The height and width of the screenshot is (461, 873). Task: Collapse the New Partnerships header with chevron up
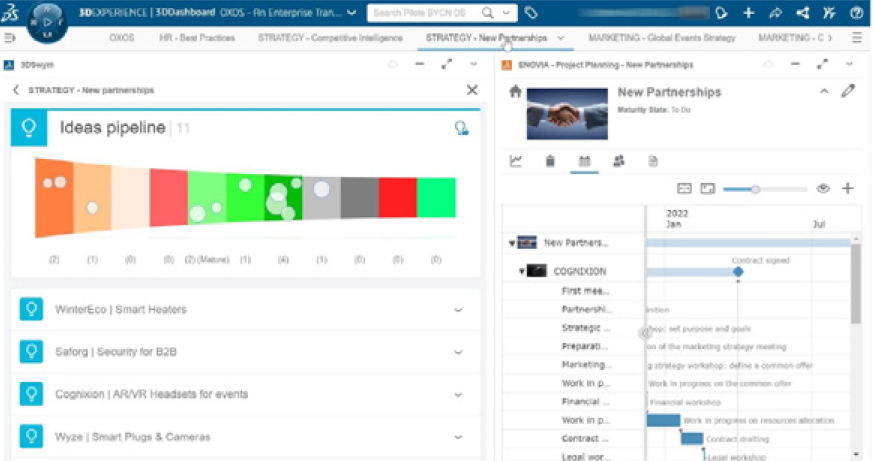[824, 92]
